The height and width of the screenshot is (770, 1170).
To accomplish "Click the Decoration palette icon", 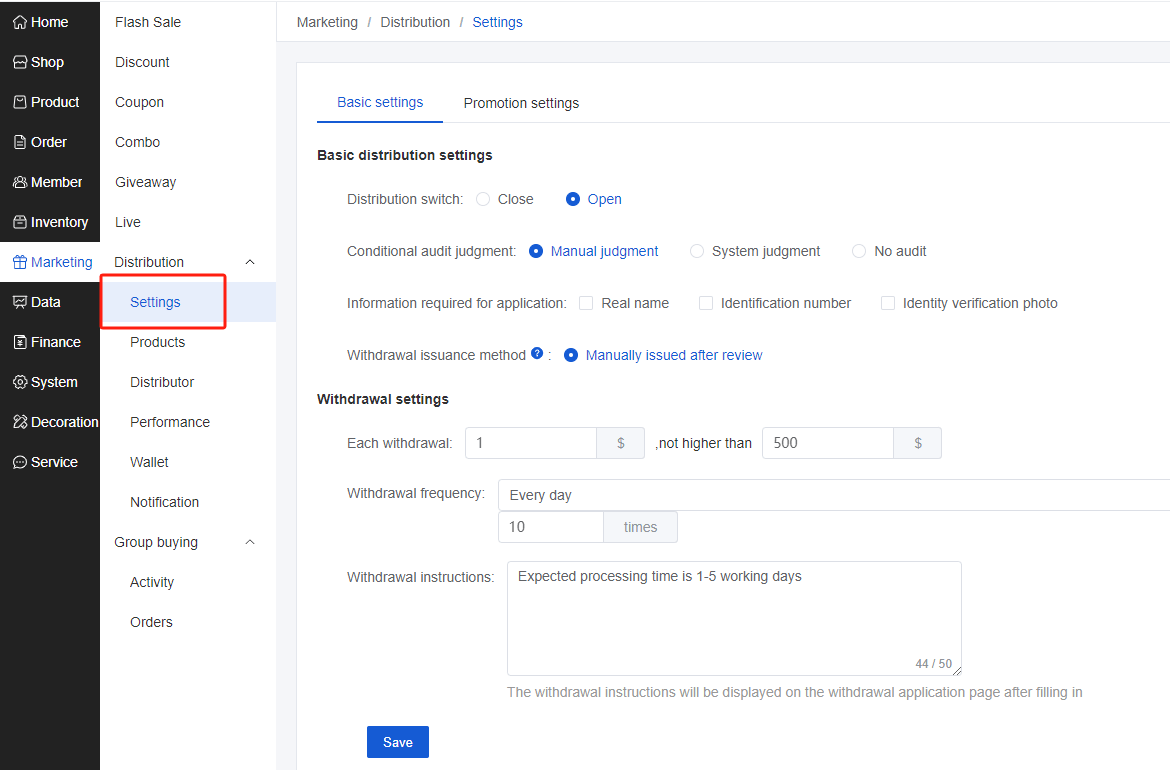I will 20,422.
